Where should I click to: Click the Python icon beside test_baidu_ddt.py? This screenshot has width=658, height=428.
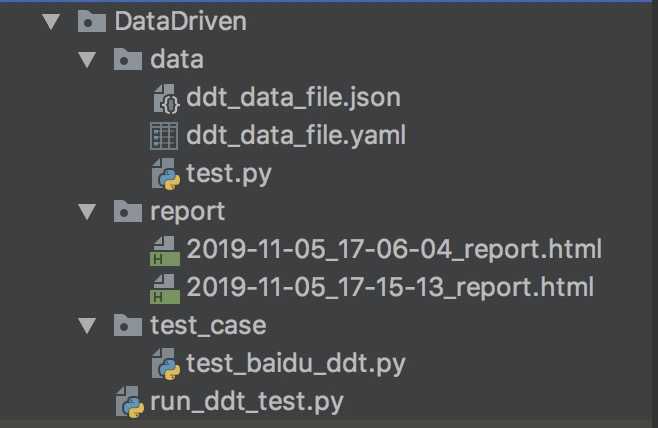[x=164, y=364]
